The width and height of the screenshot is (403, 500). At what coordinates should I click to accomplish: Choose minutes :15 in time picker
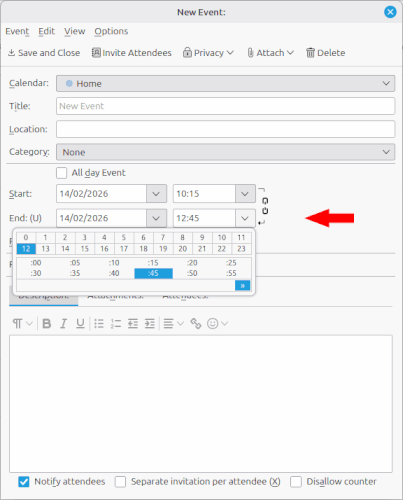(x=153, y=263)
